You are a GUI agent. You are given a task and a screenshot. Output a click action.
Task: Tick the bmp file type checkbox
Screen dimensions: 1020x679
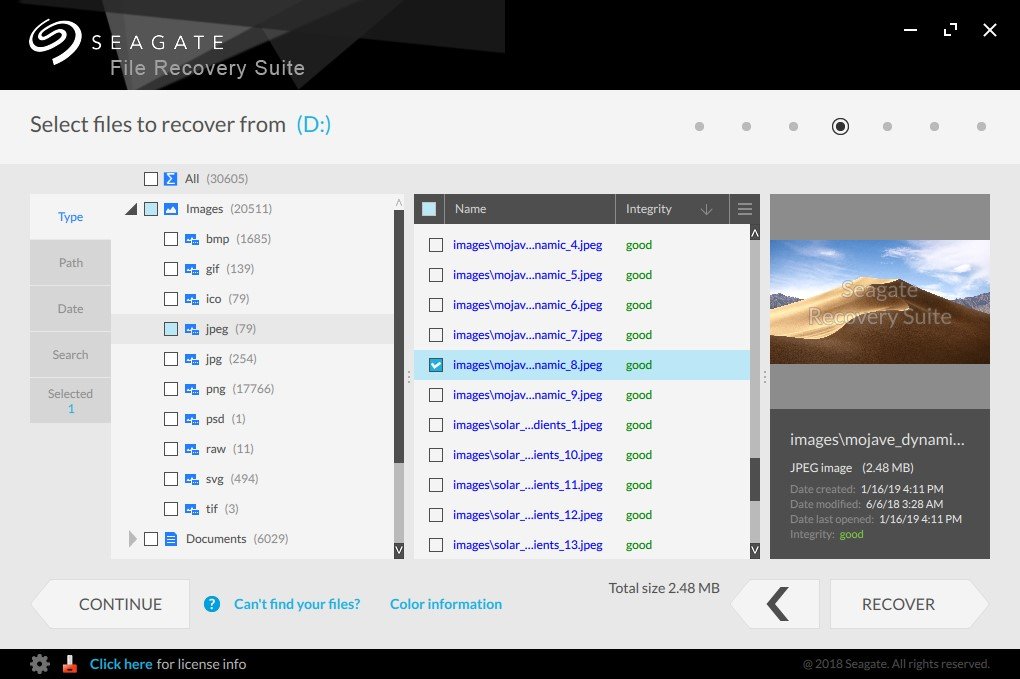coord(170,239)
